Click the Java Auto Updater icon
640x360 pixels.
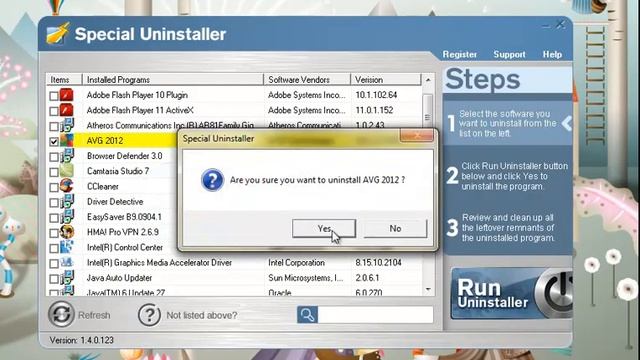point(67,278)
